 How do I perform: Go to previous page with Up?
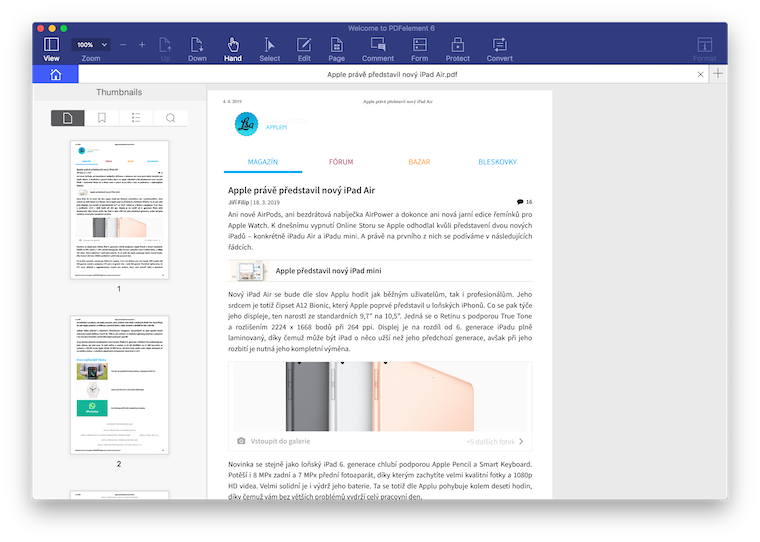(165, 49)
